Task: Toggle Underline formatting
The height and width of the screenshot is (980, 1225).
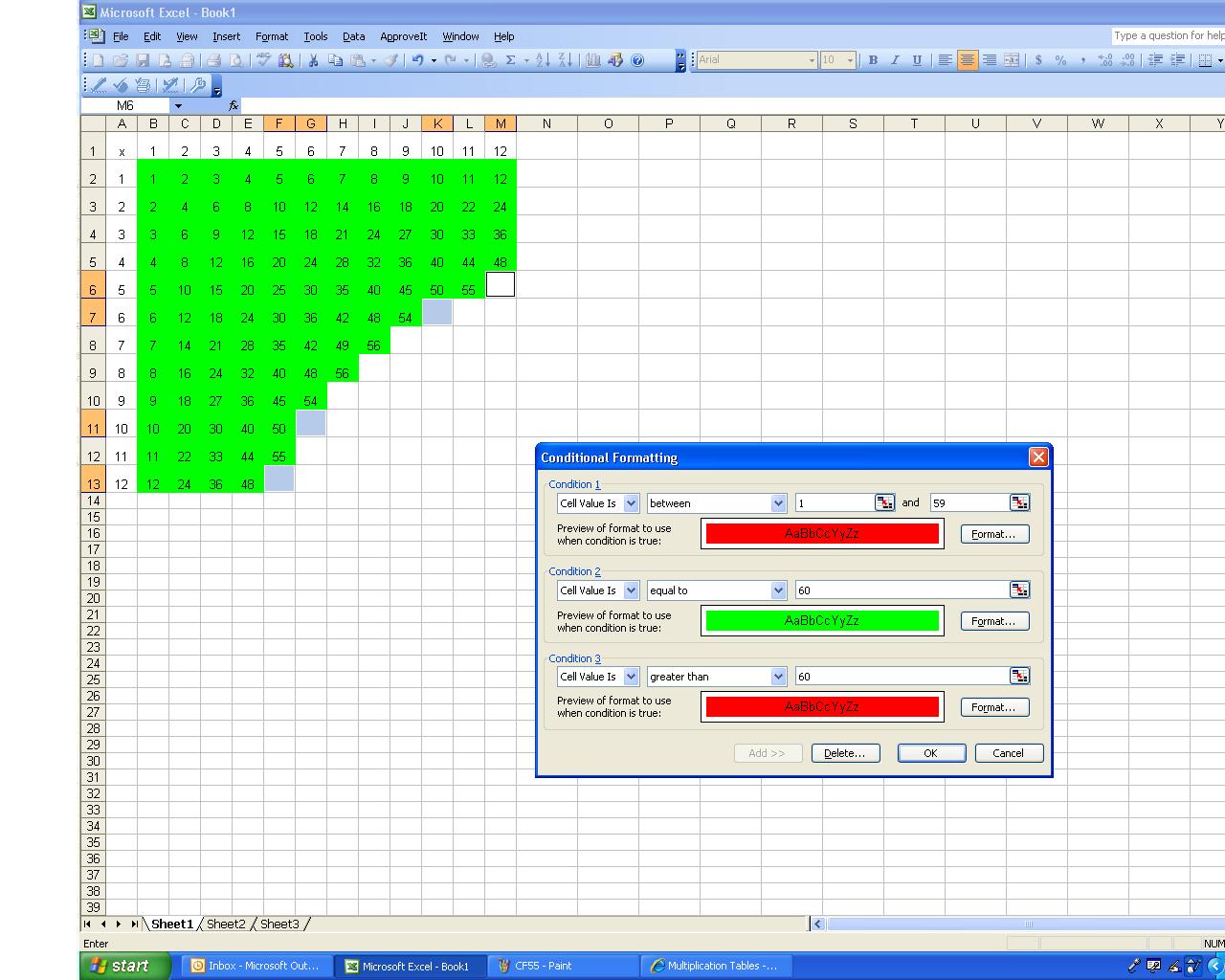Action: click(x=917, y=60)
